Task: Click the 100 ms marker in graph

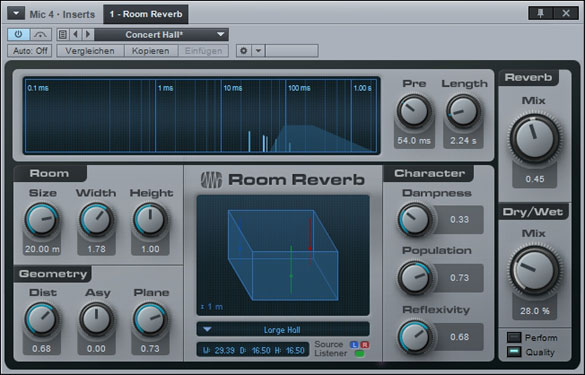Action: (x=299, y=88)
